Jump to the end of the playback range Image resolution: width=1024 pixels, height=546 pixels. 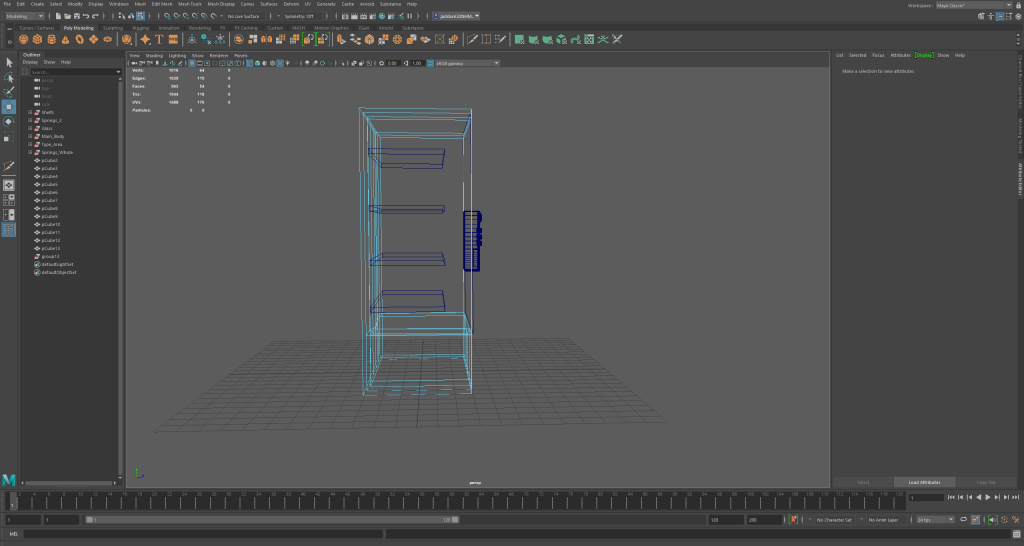(1016, 497)
